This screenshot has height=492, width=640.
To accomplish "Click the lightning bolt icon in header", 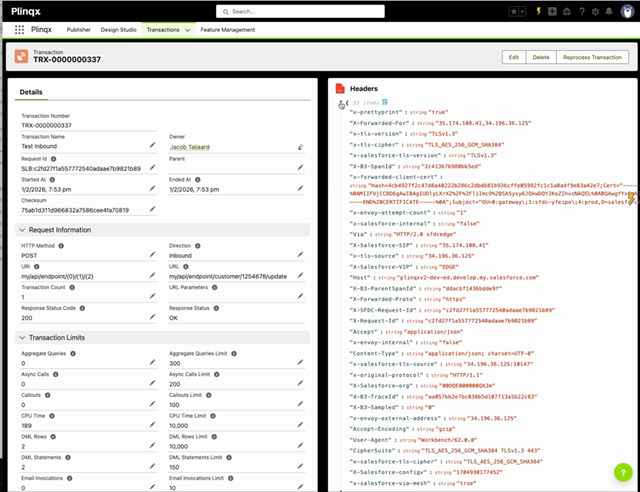I will tap(538, 11).
